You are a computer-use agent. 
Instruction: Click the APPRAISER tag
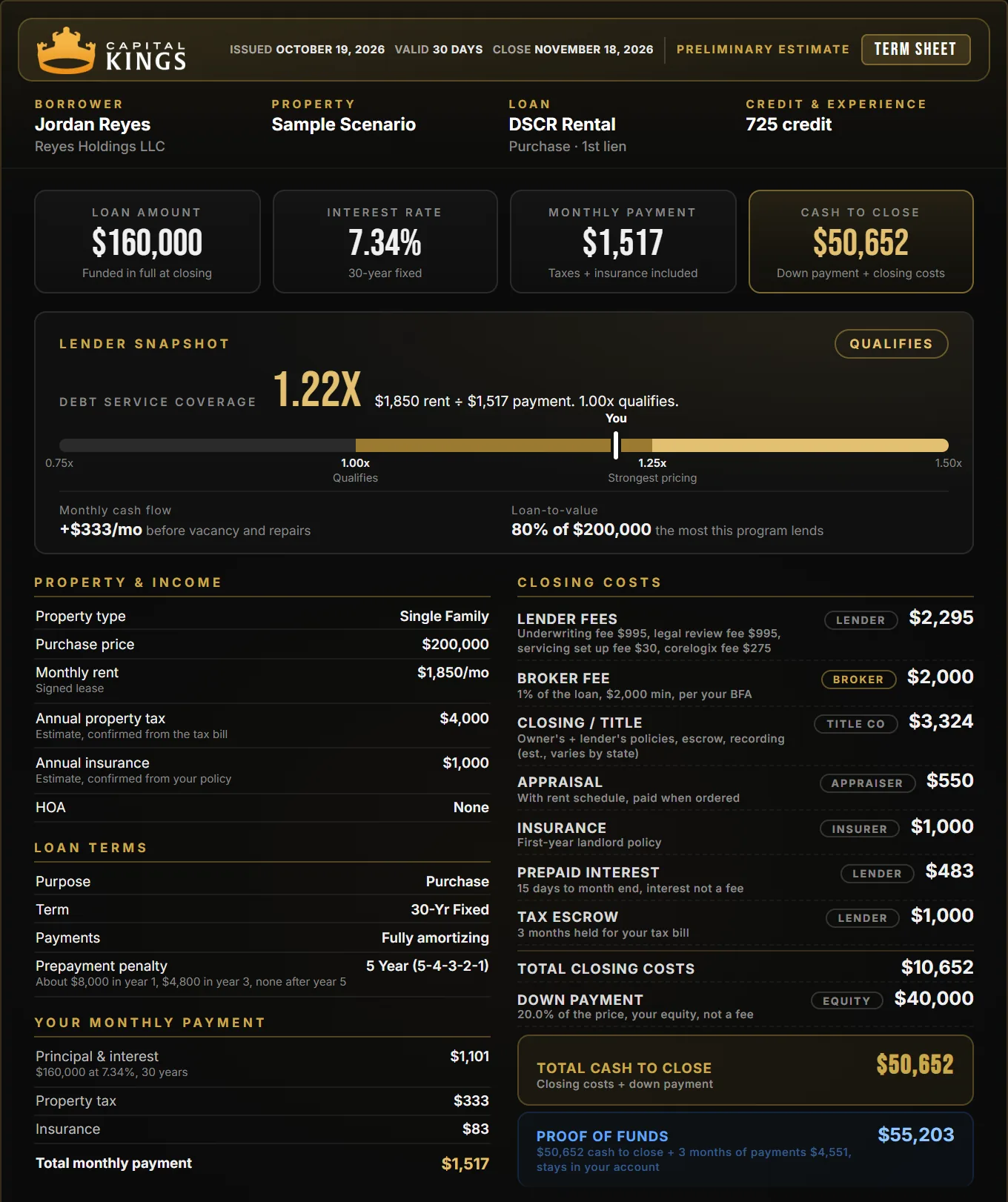pos(867,783)
